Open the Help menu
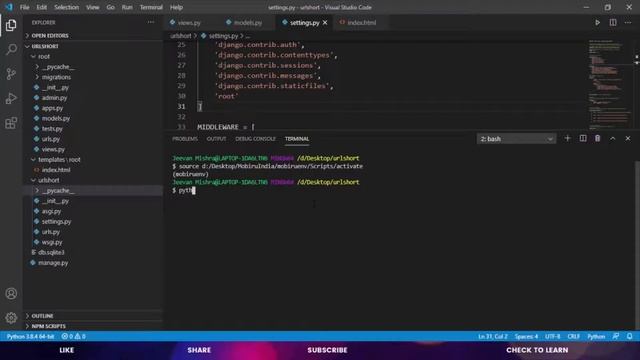This screenshot has height=360, width=640. pos(176,7)
